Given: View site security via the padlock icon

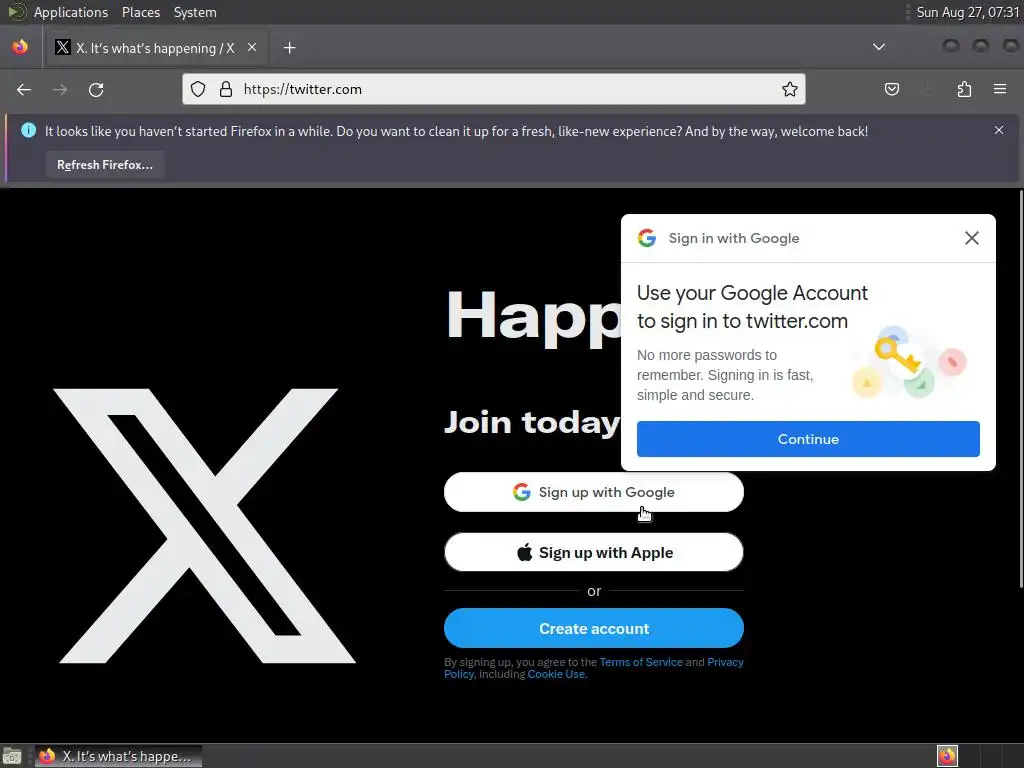Looking at the screenshot, I should tap(226, 89).
